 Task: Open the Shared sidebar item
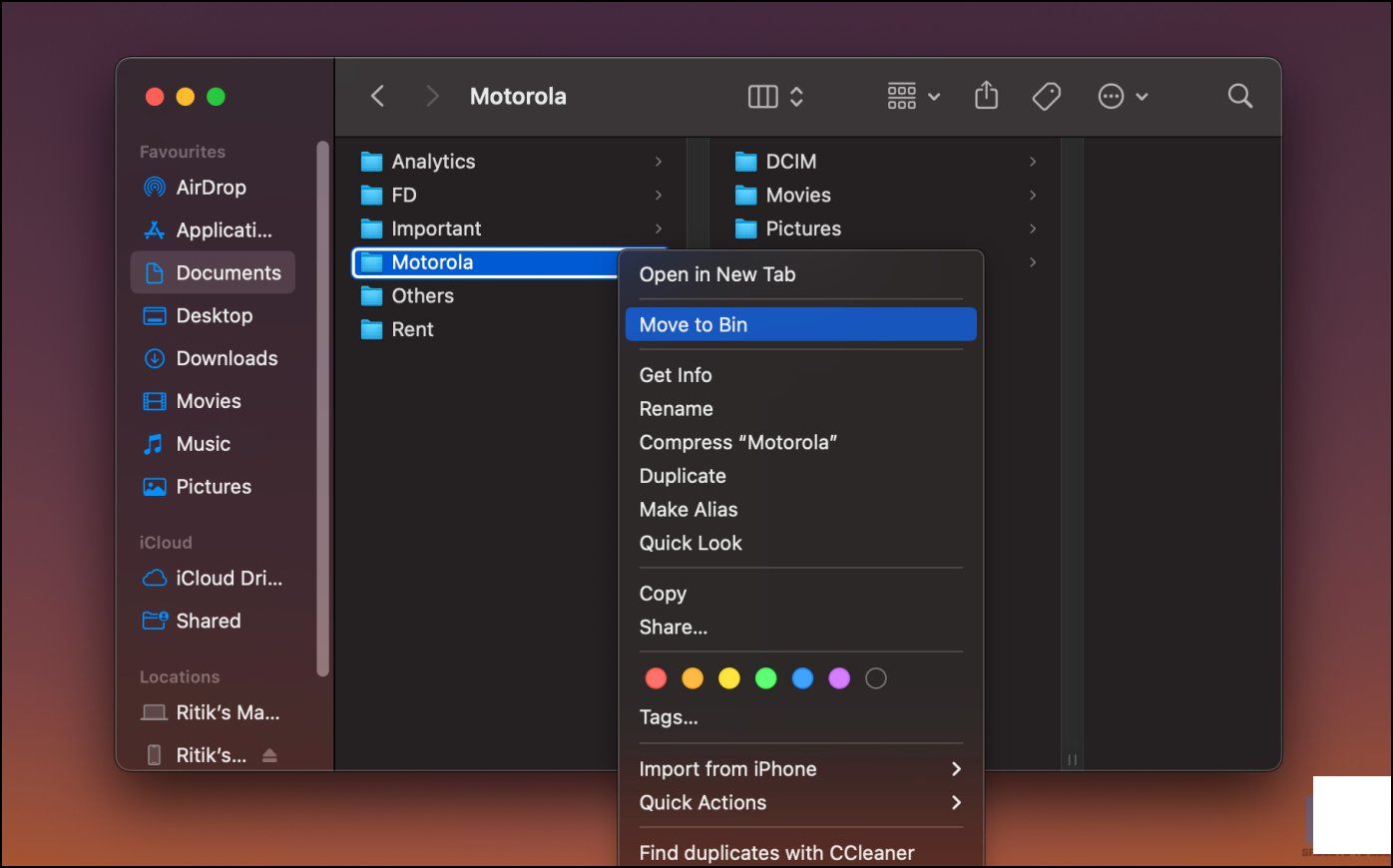click(213, 621)
